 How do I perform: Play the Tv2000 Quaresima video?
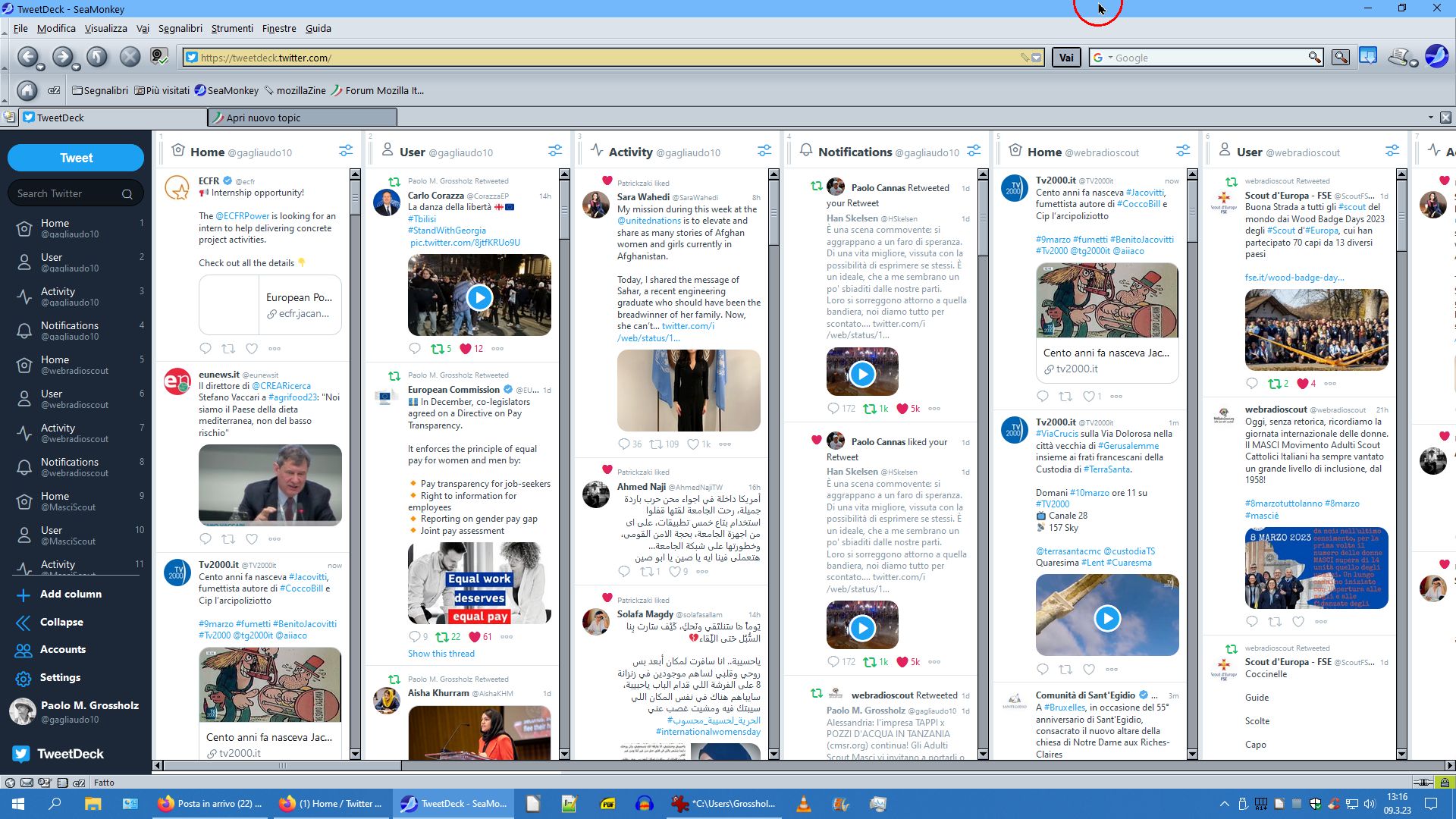pos(1107,618)
